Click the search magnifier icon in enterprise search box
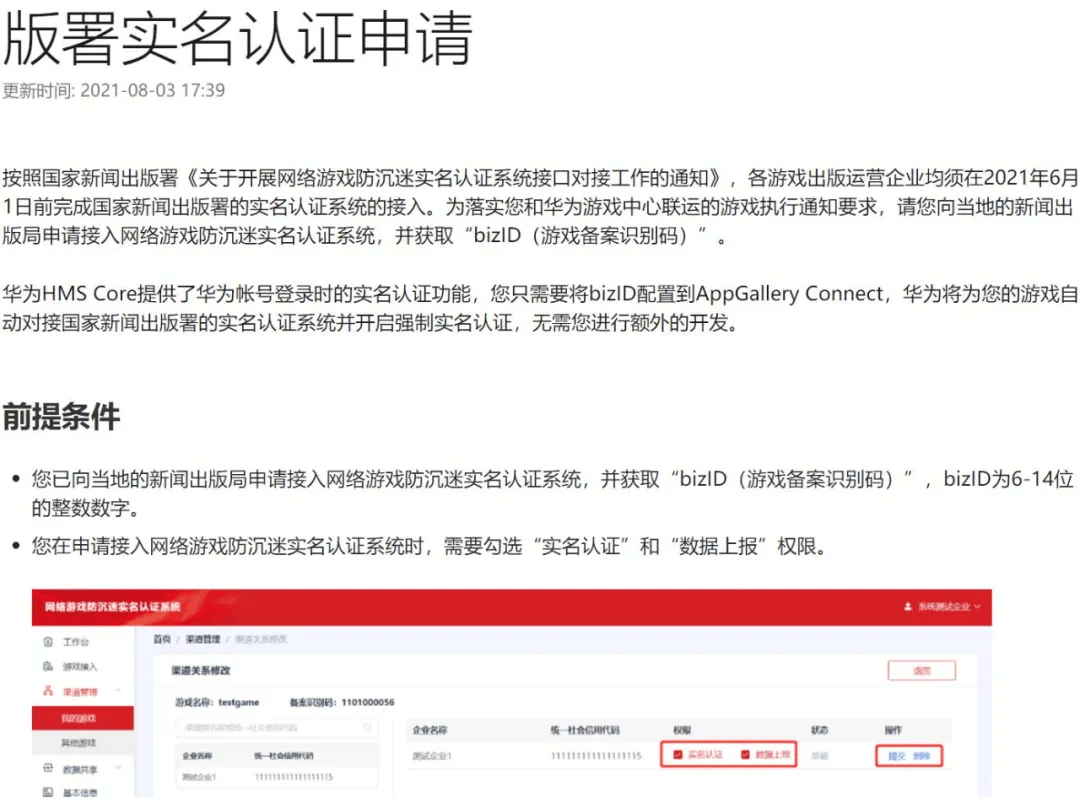This screenshot has height=803, width=1080. [x=368, y=727]
